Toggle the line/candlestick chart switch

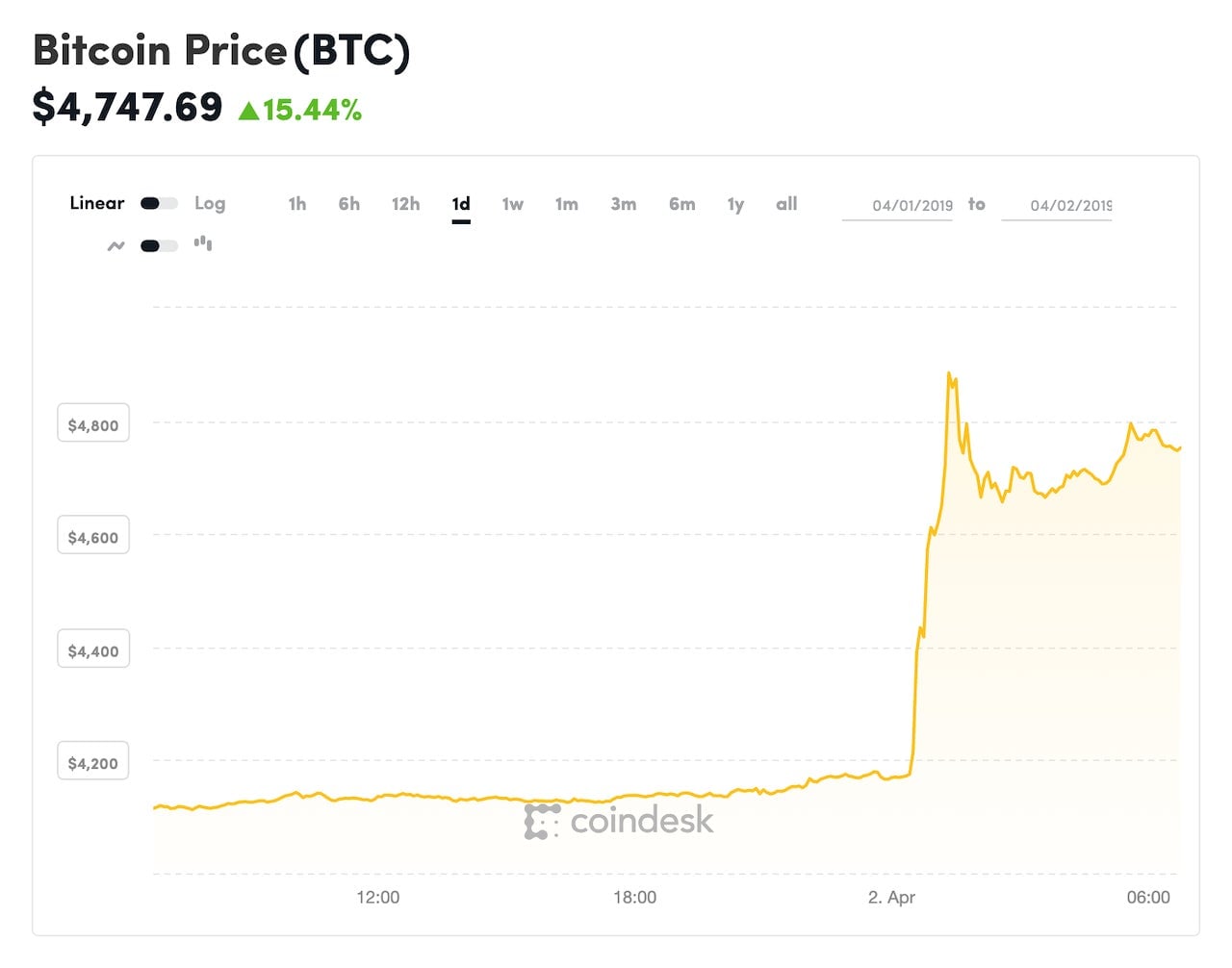click(159, 245)
